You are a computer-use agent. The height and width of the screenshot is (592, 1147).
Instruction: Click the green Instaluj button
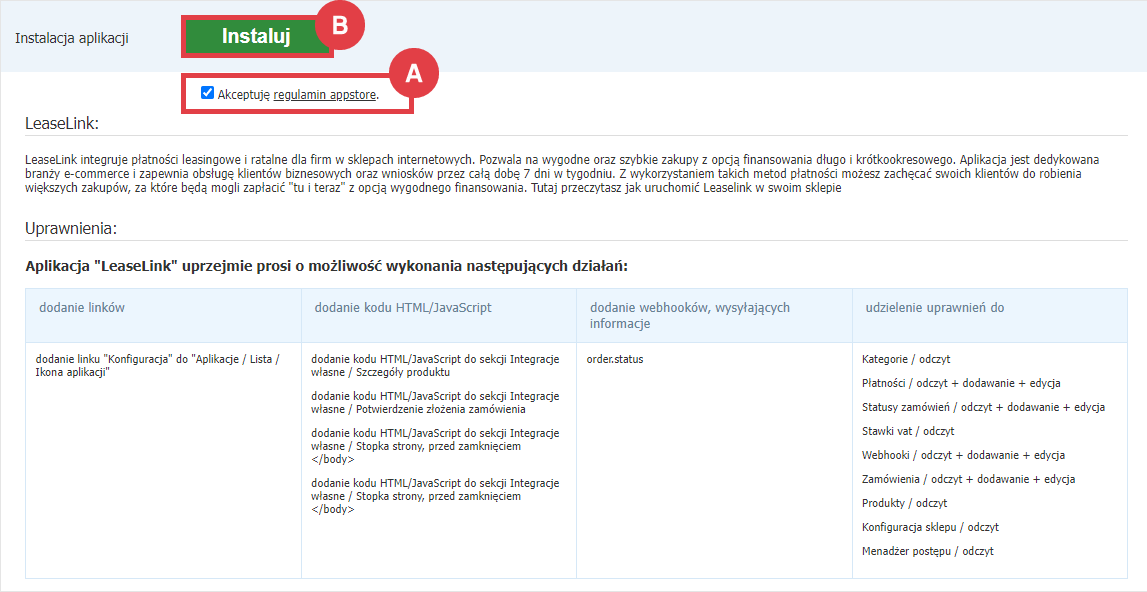coord(255,37)
